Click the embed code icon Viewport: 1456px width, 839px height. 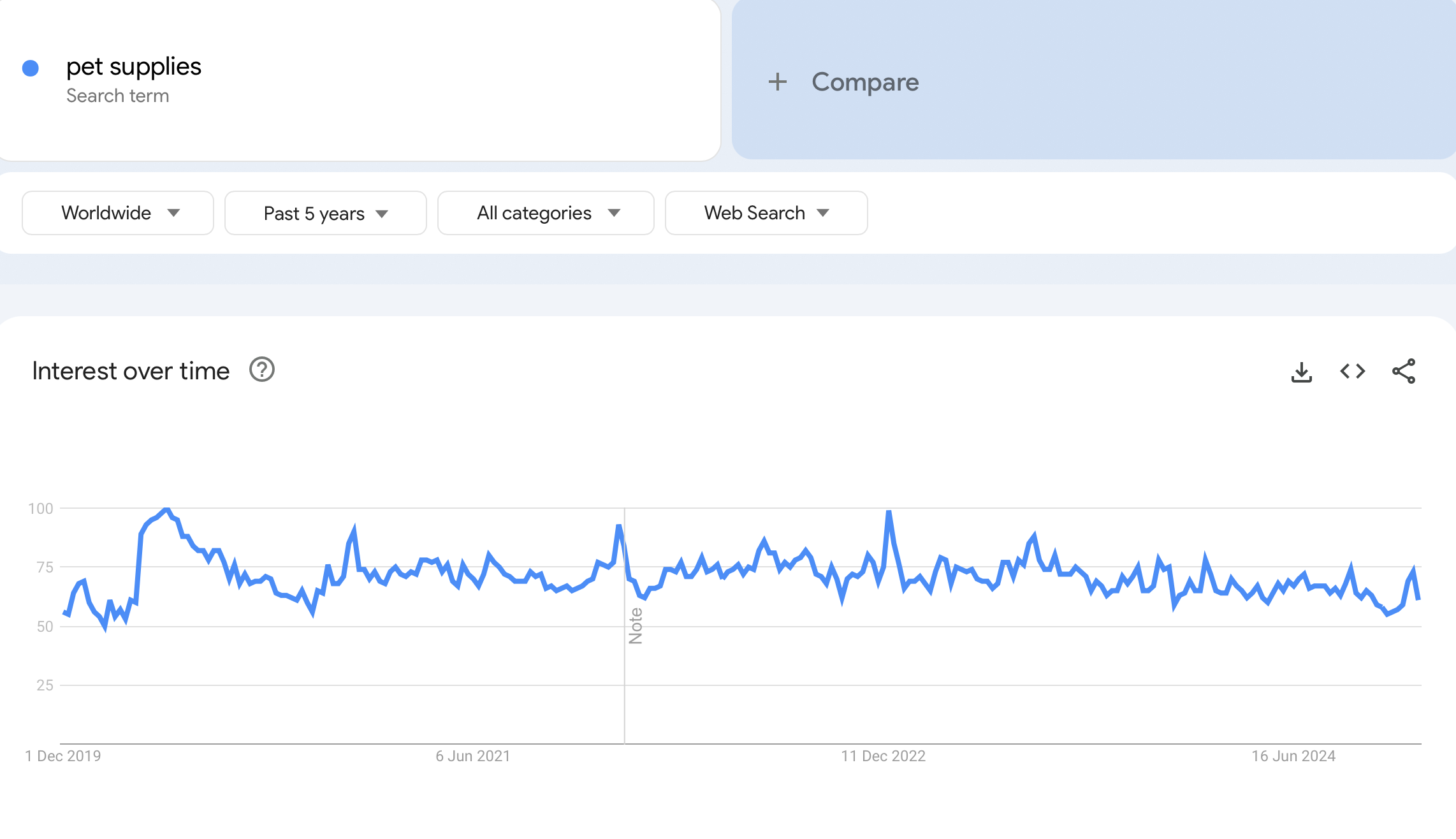1352,371
